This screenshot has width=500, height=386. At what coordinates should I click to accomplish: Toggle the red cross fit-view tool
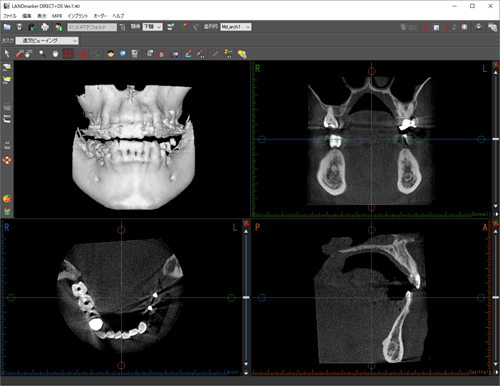(68, 54)
